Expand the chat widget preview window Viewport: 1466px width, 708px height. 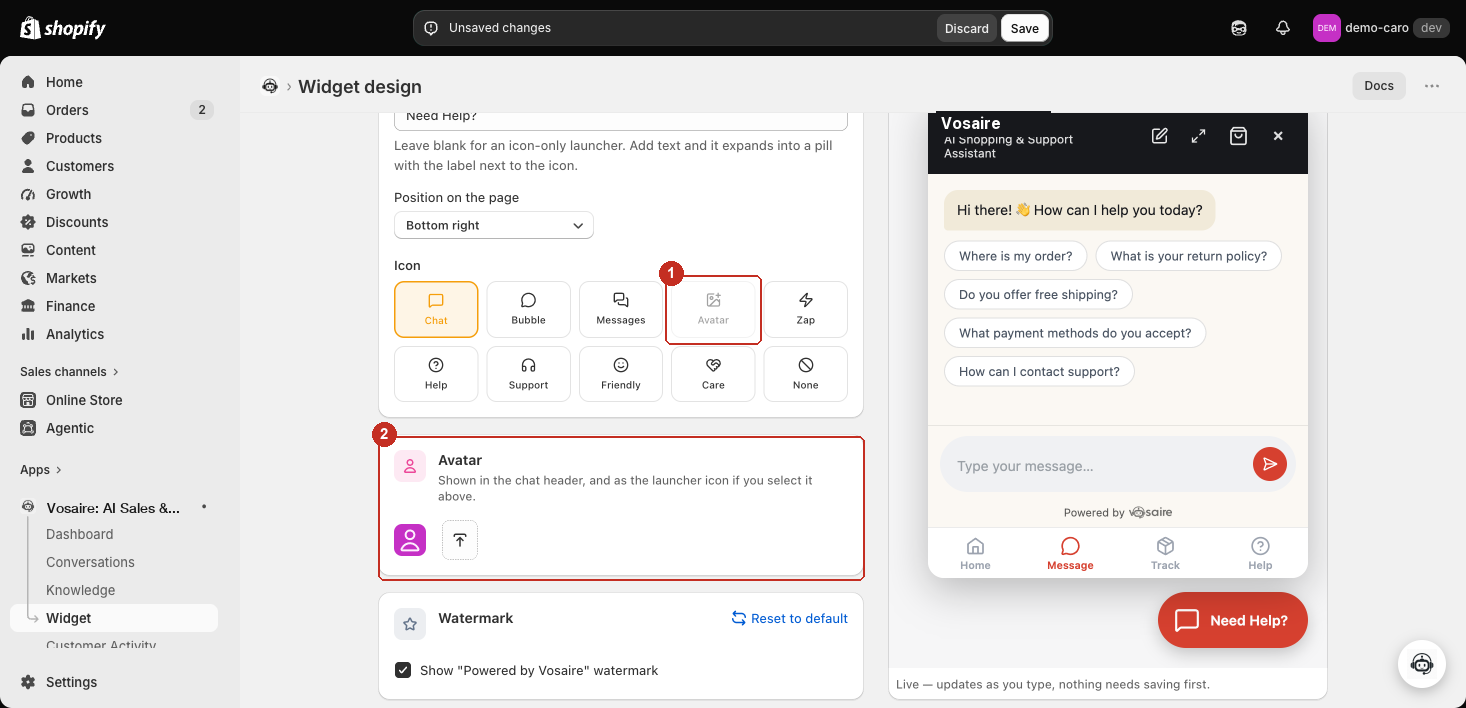[x=1198, y=136]
